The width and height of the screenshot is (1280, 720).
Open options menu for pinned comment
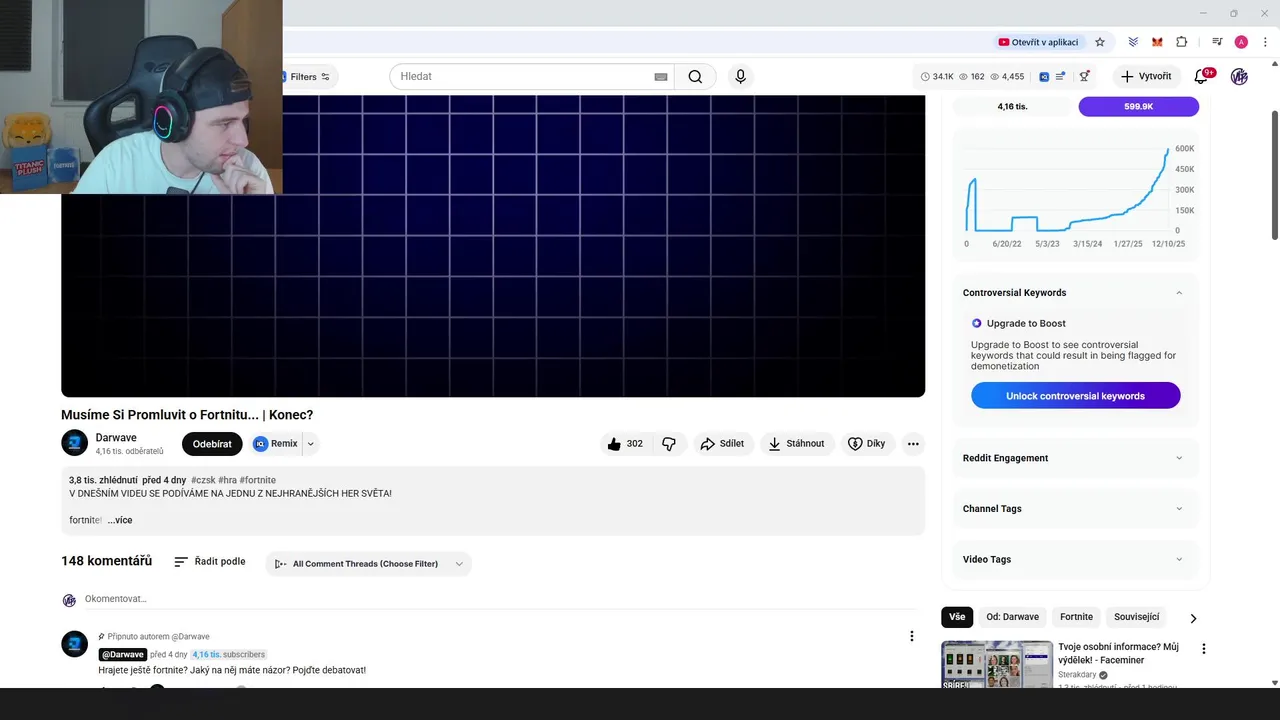911,636
